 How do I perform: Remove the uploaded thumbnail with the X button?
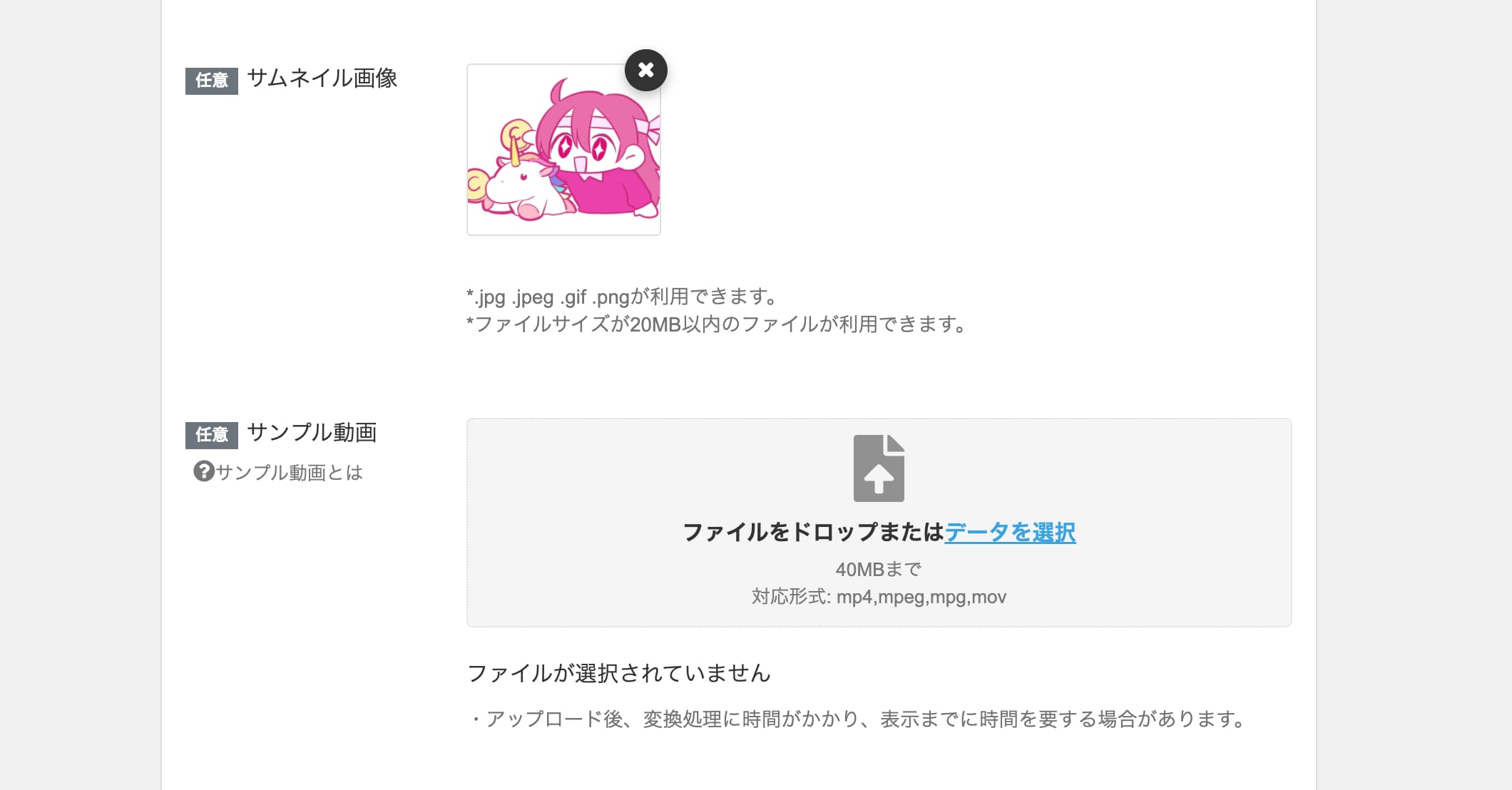[645, 70]
